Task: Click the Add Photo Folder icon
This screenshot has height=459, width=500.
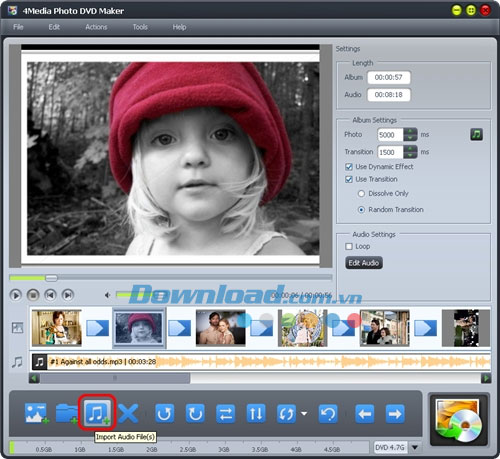Action: tap(67, 413)
